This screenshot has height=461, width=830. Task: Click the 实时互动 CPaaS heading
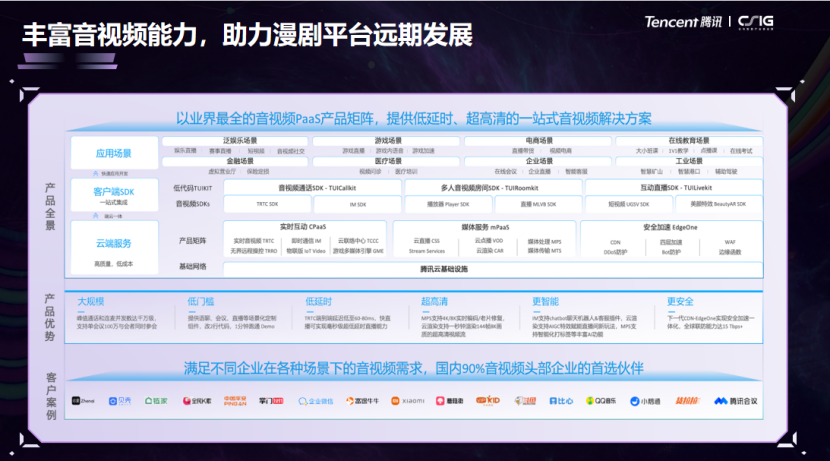303,227
